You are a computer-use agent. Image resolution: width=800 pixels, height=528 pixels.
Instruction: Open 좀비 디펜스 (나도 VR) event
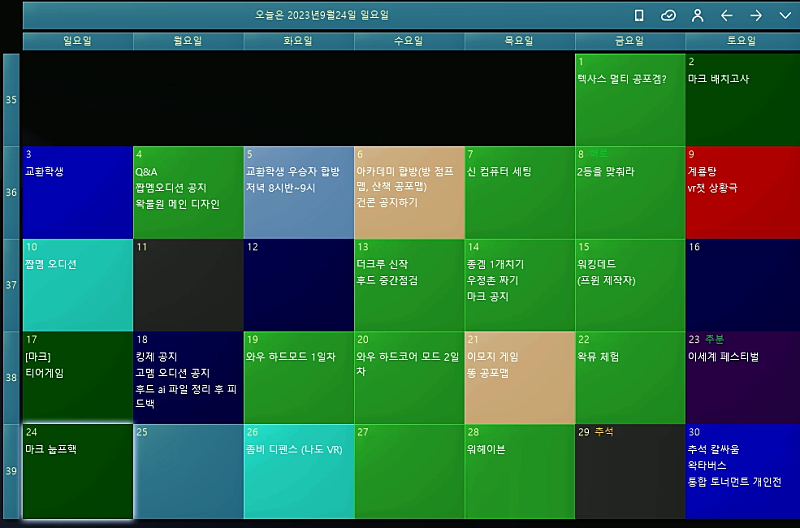tap(294, 449)
